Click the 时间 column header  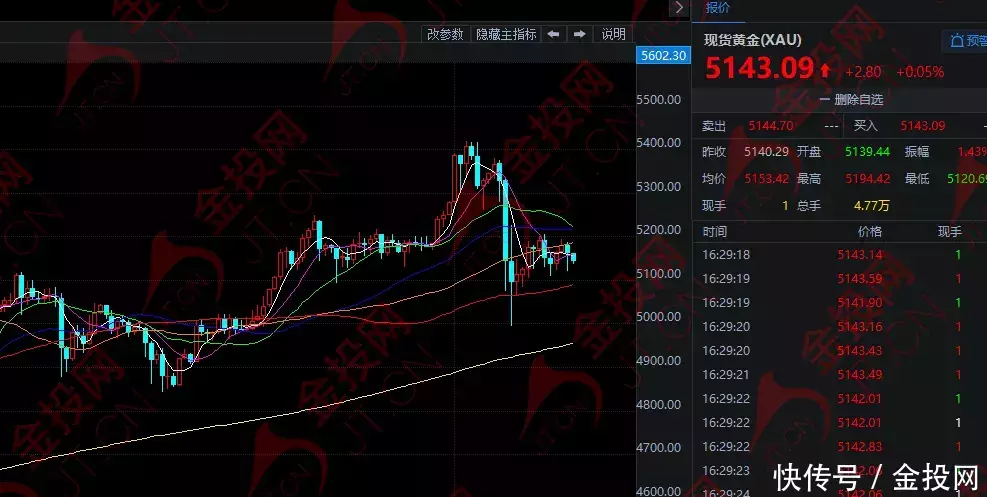(715, 231)
